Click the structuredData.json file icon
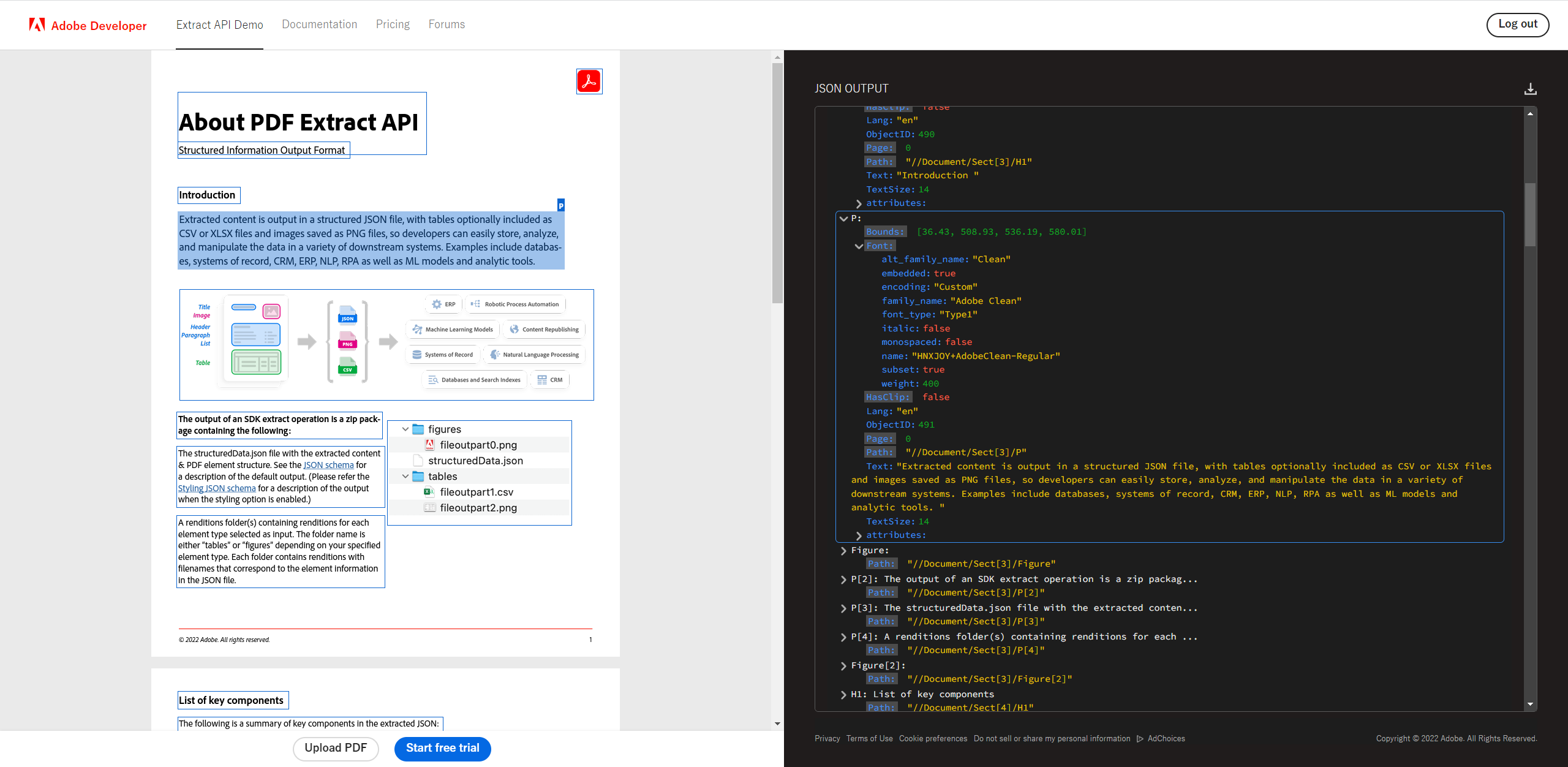The height and width of the screenshot is (767, 1568). [417, 460]
